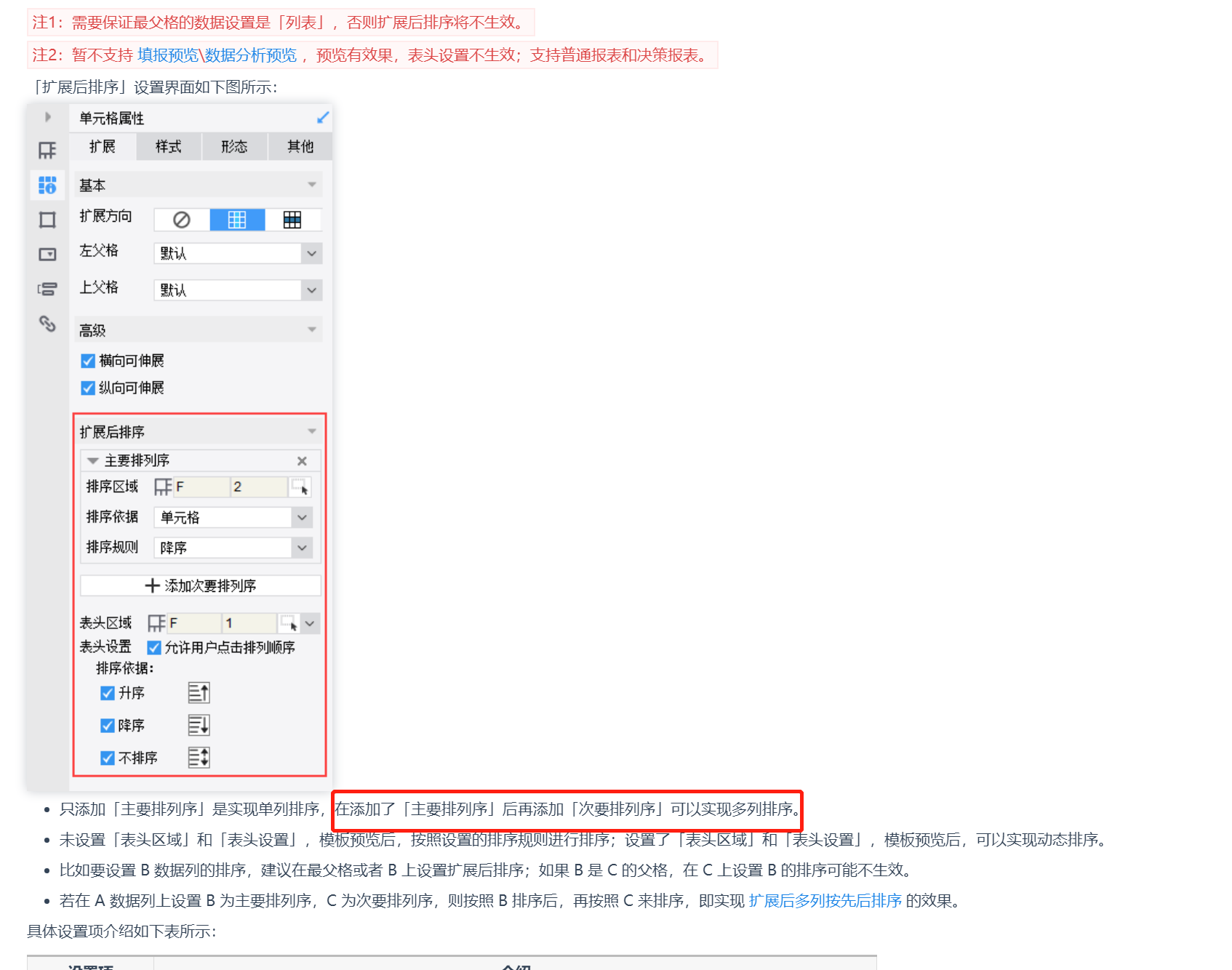Open the widget settings sidebar icon

[x=47, y=254]
